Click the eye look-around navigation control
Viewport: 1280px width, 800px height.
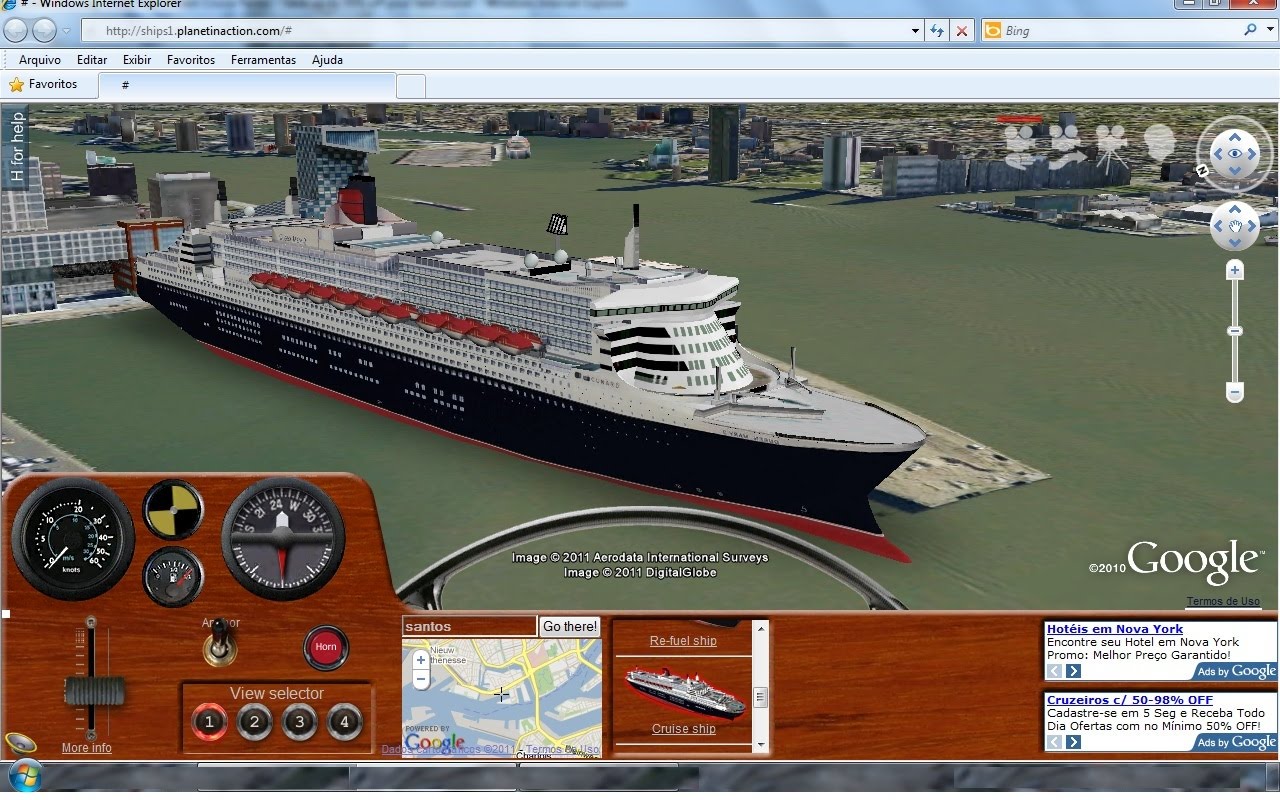click(1234, 153)
